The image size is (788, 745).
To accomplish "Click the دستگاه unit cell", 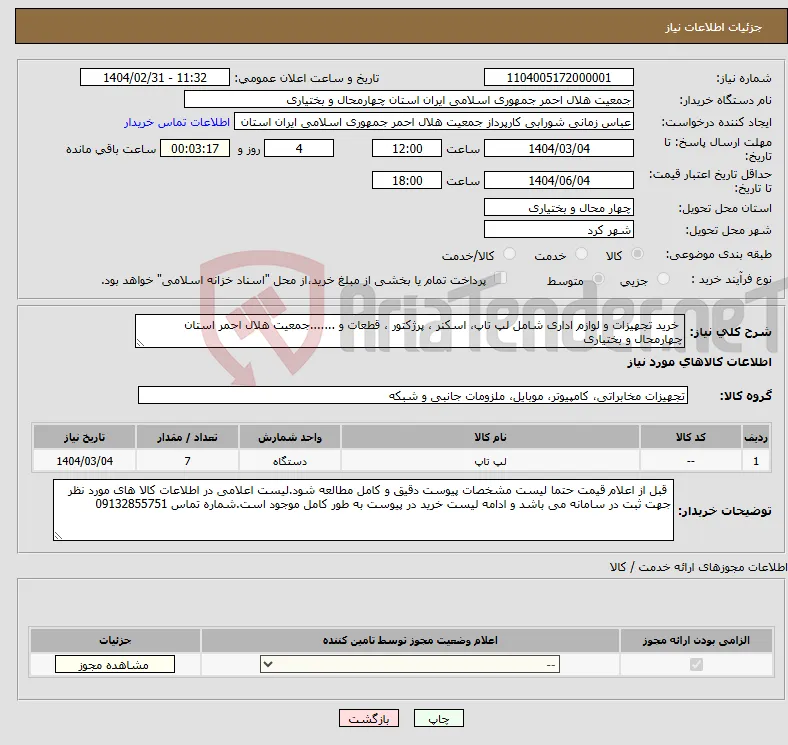I will pyautogui.click(x=290, y=461).
